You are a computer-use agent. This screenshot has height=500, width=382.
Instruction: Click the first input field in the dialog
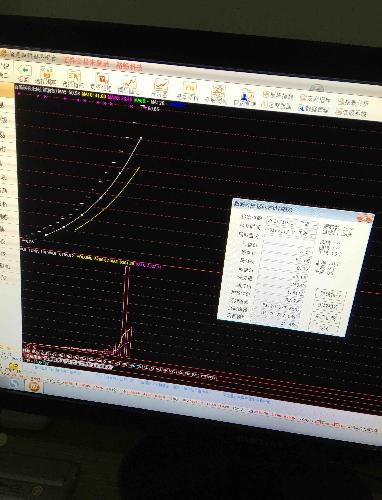click(292, 223)
